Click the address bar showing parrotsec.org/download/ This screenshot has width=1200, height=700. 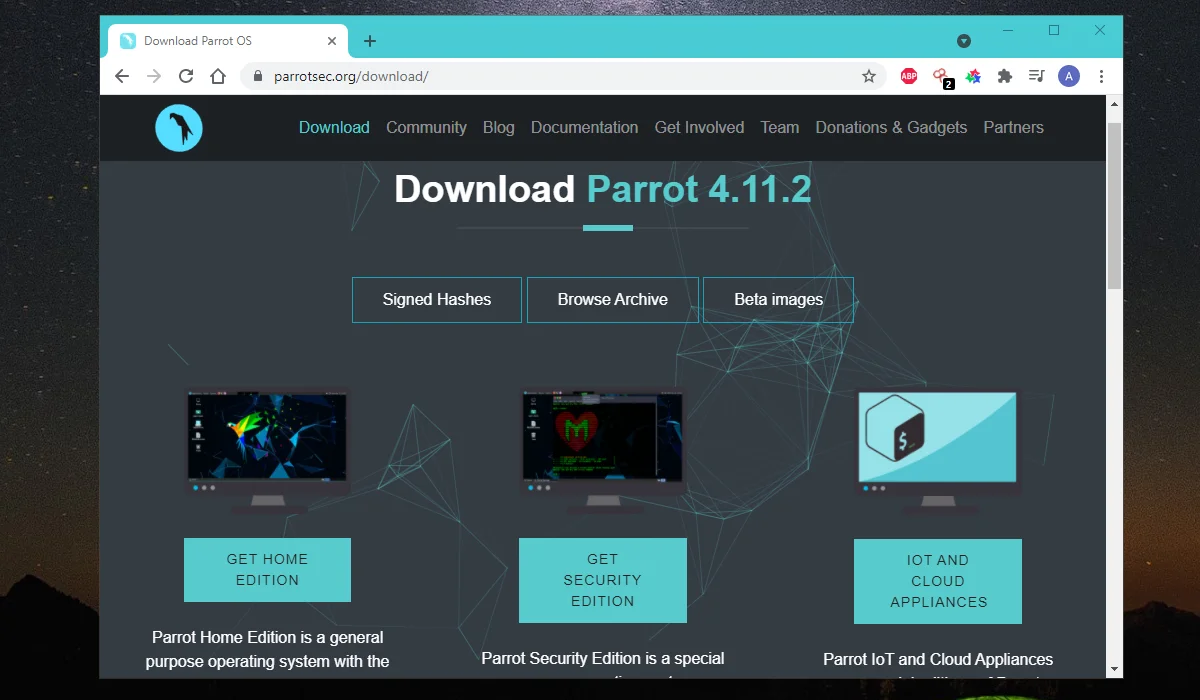[x=563, y=76]
